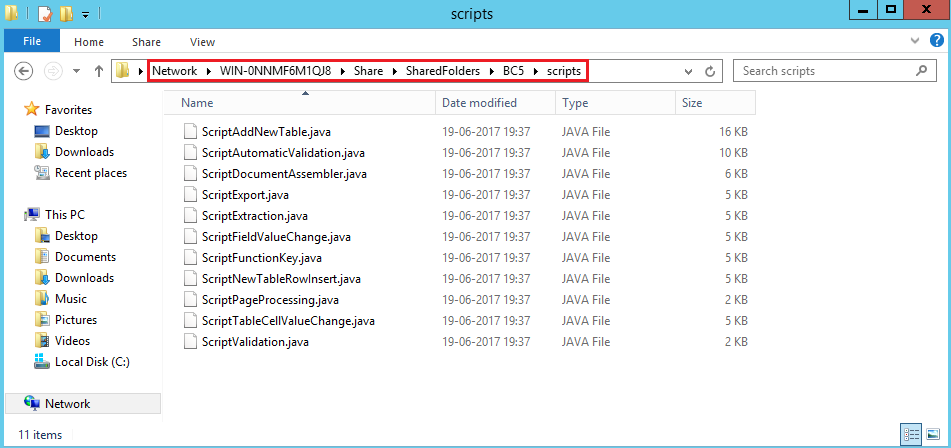Open the Home ribbon tab

pyautogui.click(x=89, y=42)
